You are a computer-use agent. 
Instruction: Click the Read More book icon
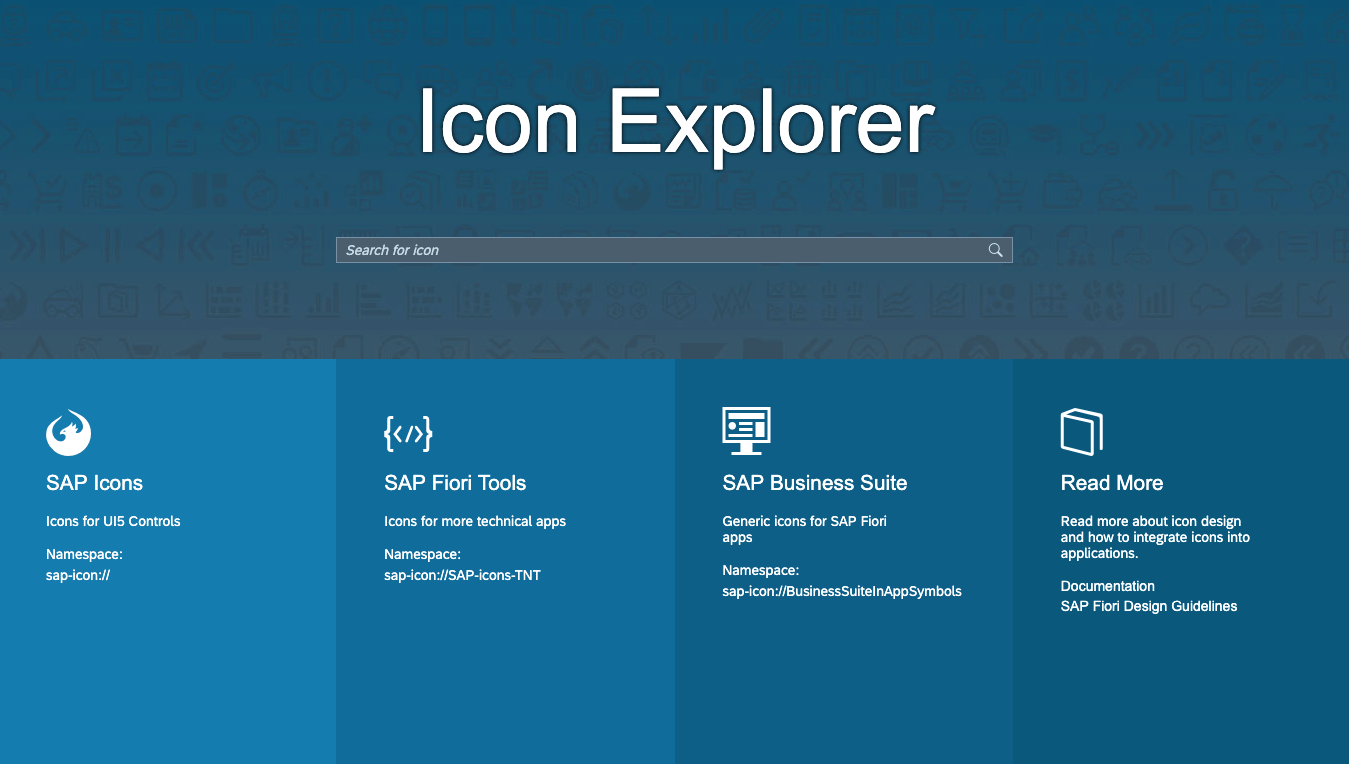click(x=1082, y=432)
